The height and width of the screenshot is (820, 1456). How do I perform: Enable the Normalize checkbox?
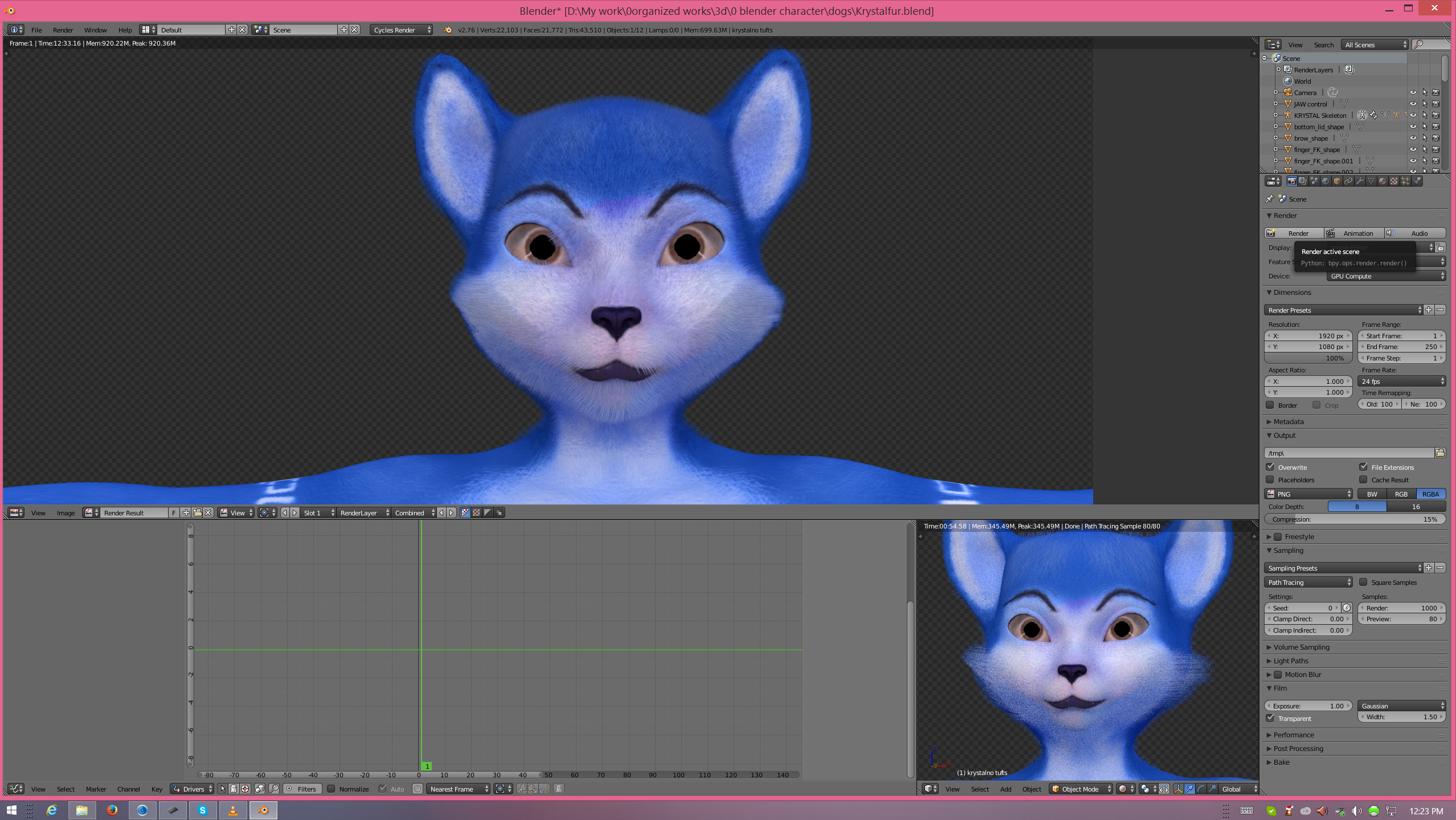[331, 789]
